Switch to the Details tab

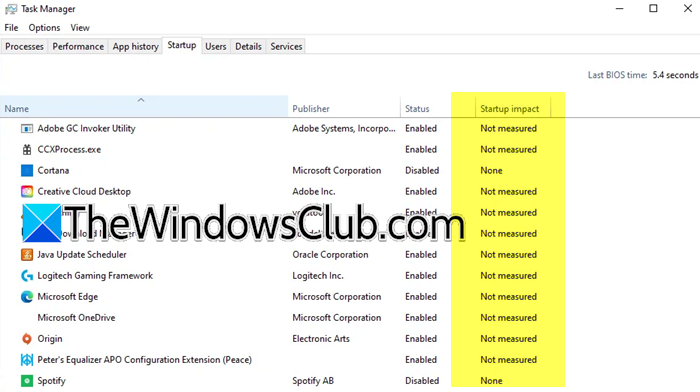coord(248,46)
